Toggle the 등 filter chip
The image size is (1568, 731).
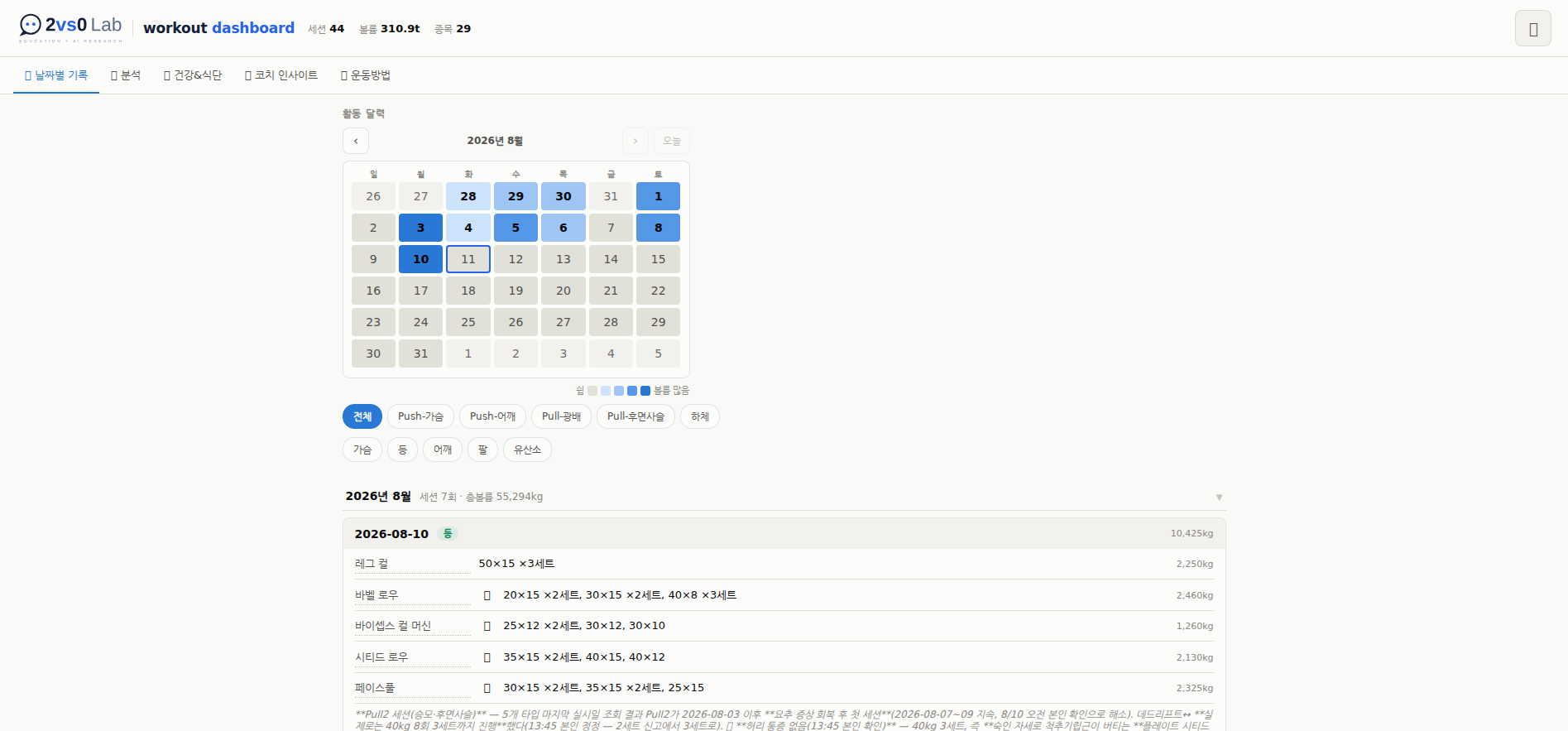402,450
